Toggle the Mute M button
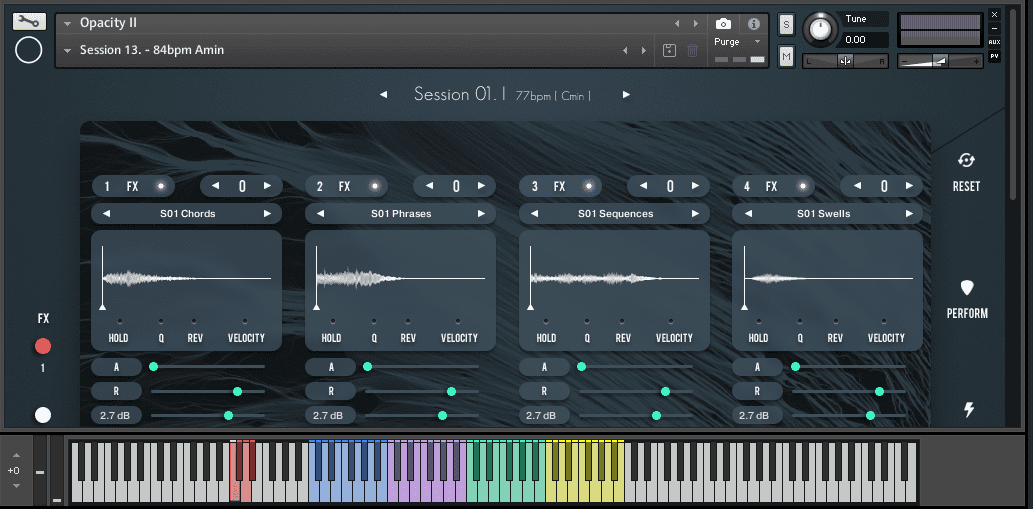Image resolution: width=1033 pixels, height=509 pixels. 785,57
